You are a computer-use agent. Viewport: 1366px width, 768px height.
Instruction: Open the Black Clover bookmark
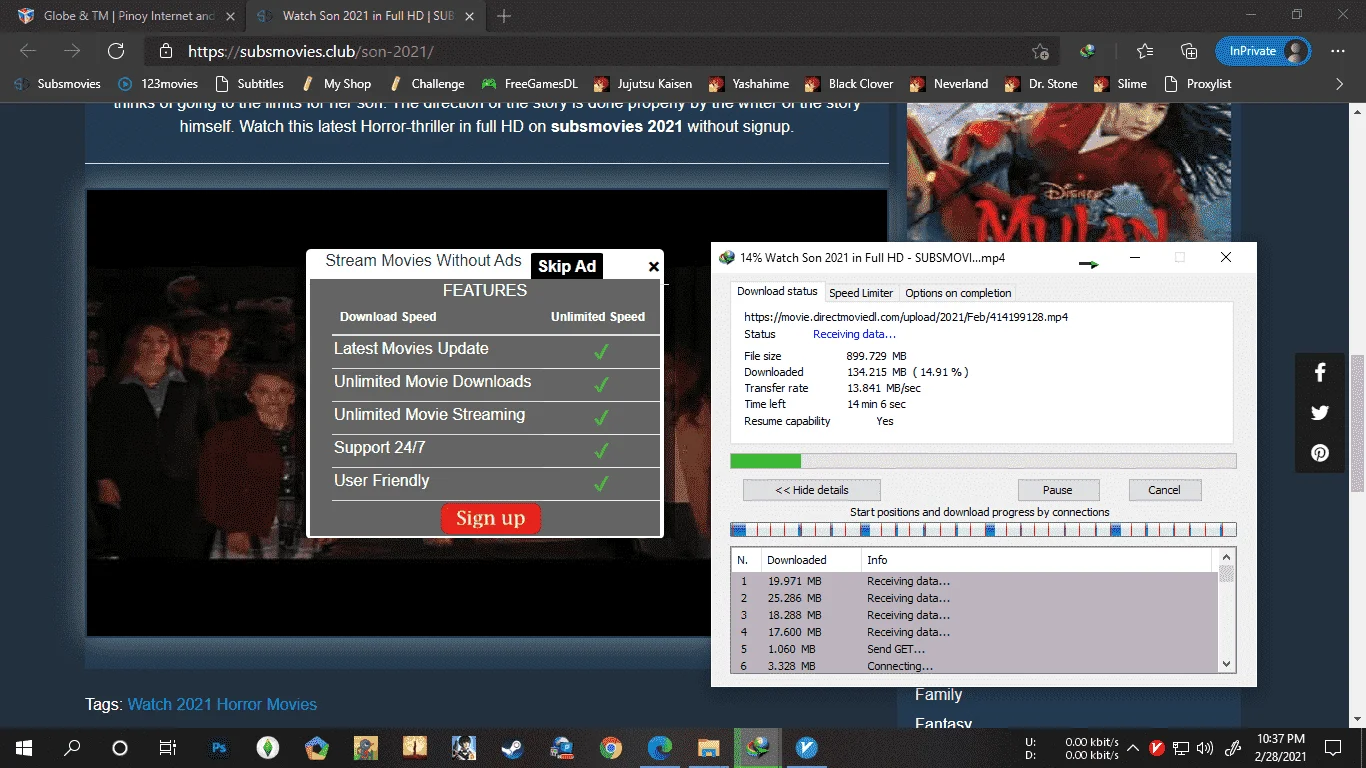(849, 84)
